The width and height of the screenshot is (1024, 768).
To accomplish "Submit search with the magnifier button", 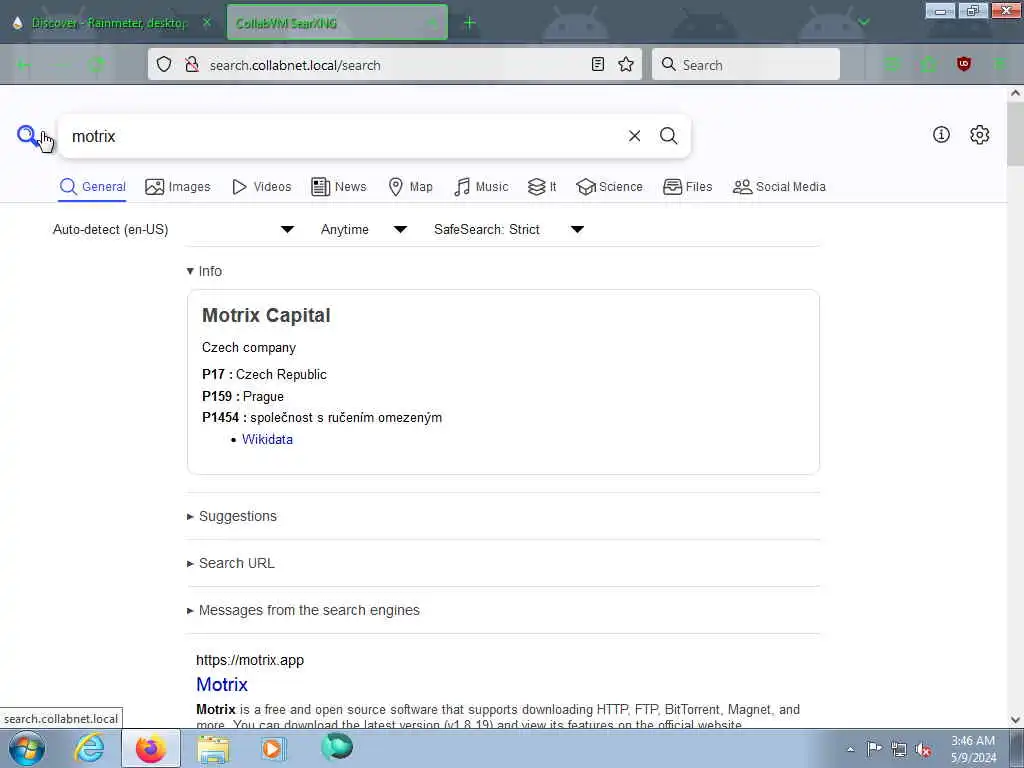I will [x=668, y=136].
